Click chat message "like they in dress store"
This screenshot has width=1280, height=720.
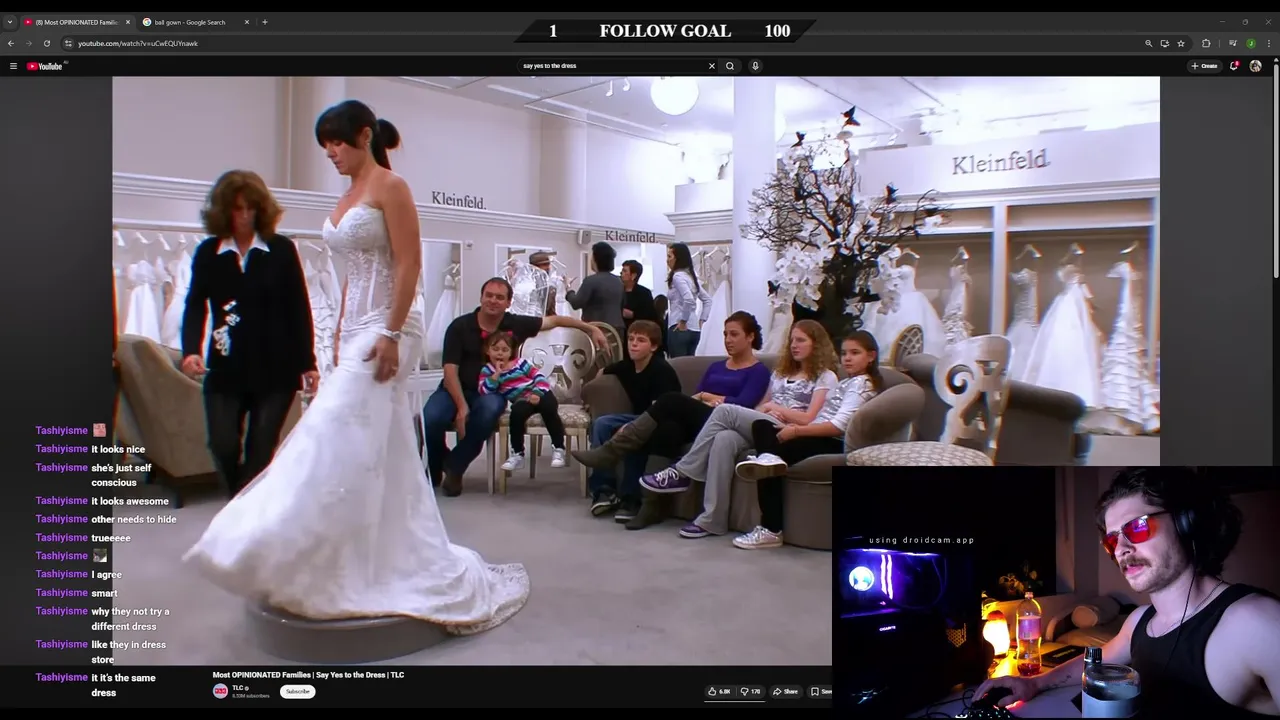point(128,652)
